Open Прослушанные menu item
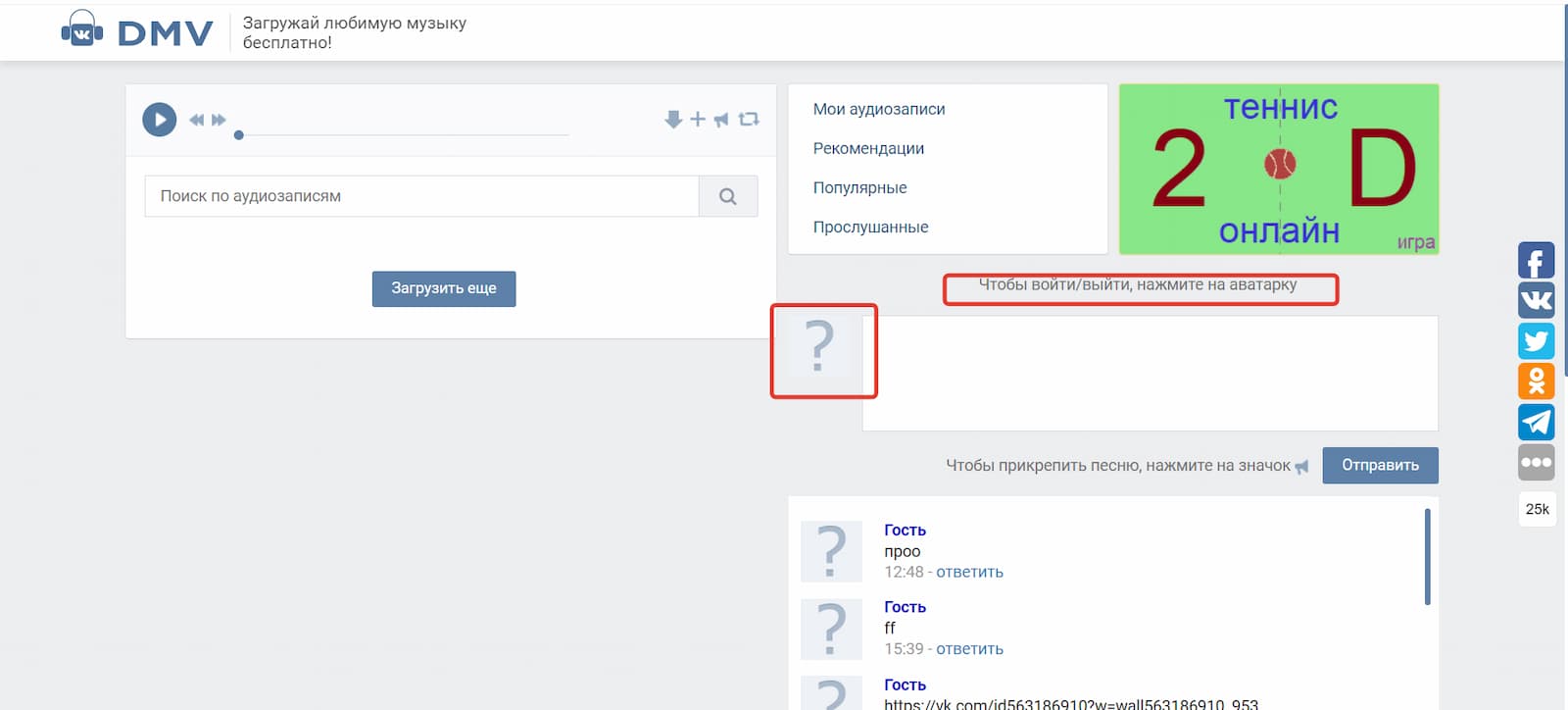This screenshot has width=1568, height=710. 870,227
